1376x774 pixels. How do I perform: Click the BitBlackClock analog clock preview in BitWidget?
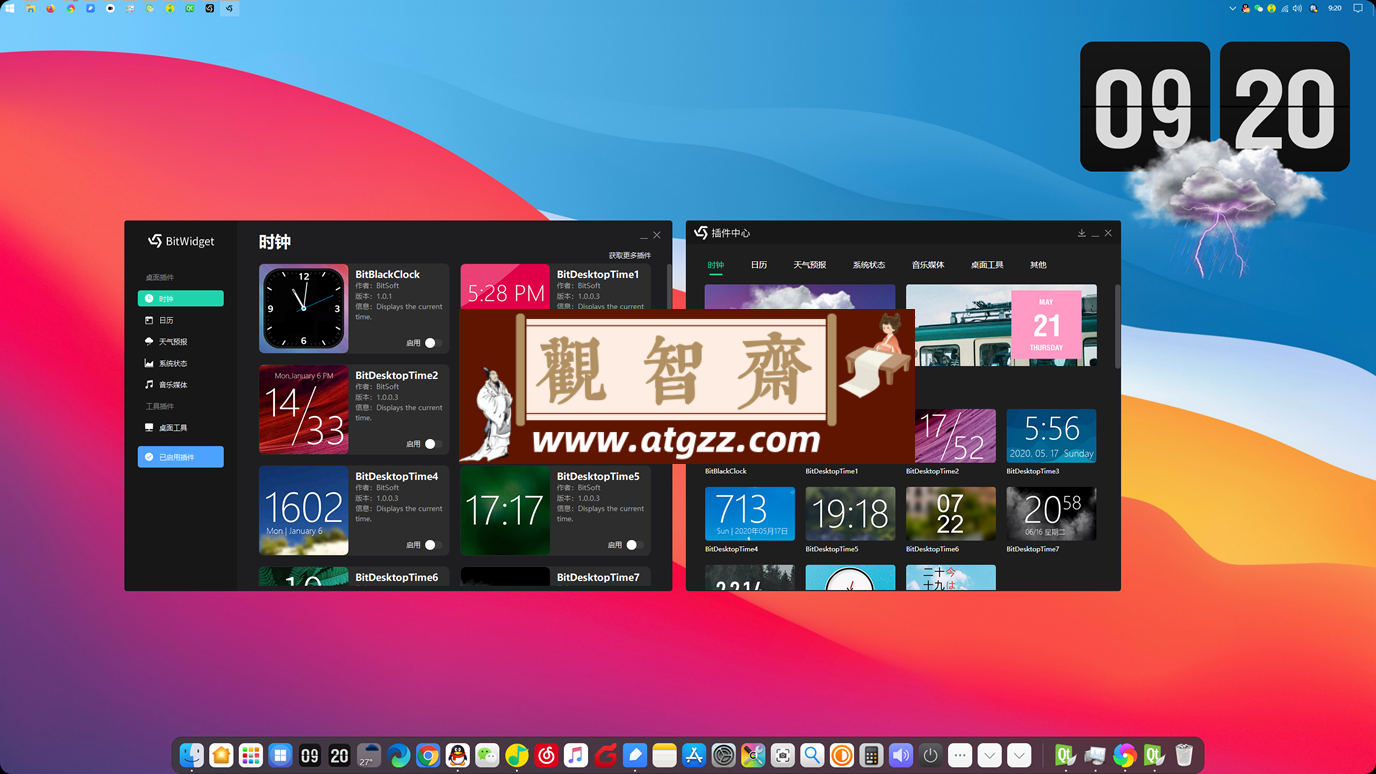pyautogui.click(x=304, y=309)
